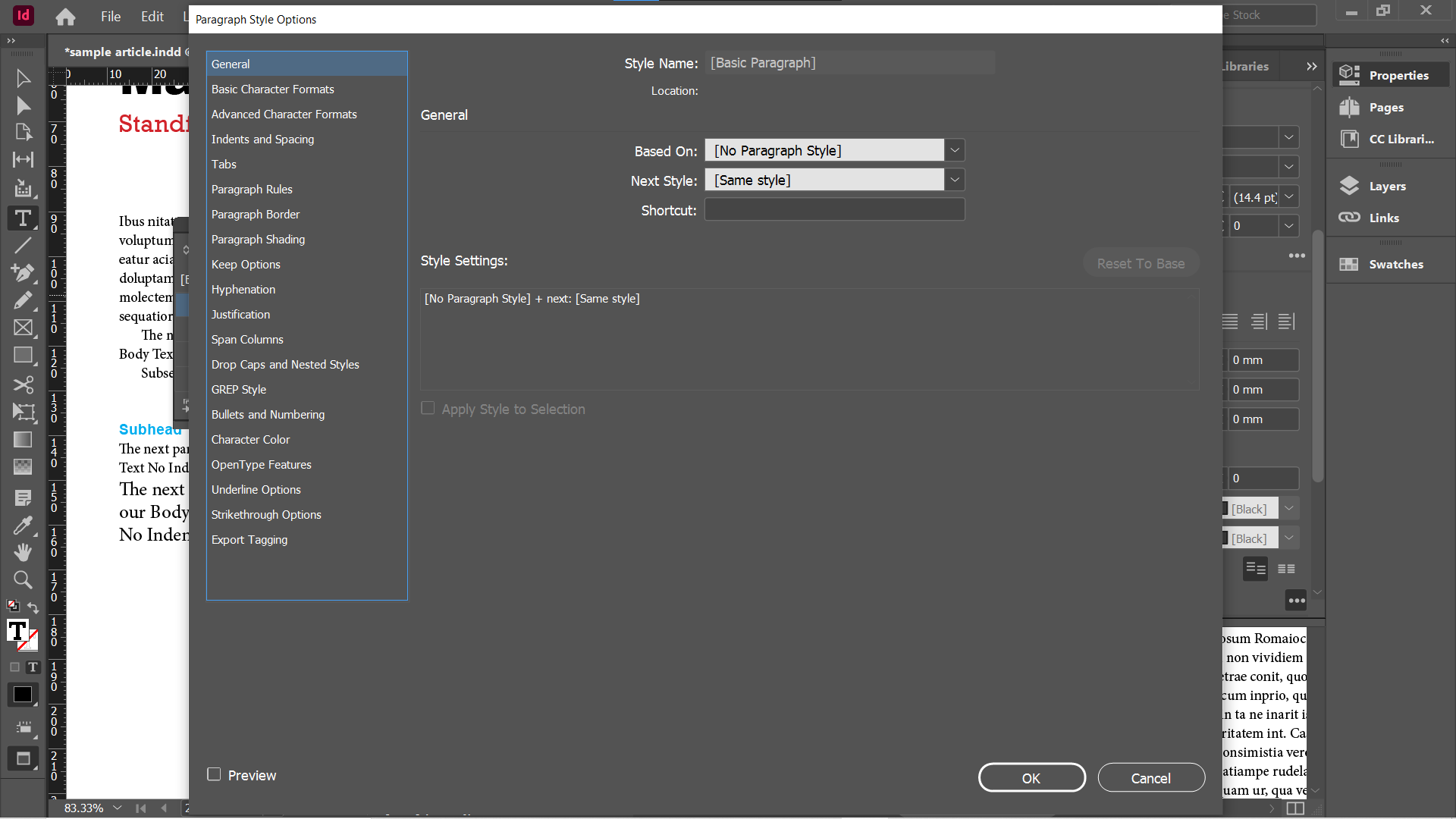Open the zoom level 83.33% dropdown
This screenshot has height=819, width=1456.
(117, 808)
